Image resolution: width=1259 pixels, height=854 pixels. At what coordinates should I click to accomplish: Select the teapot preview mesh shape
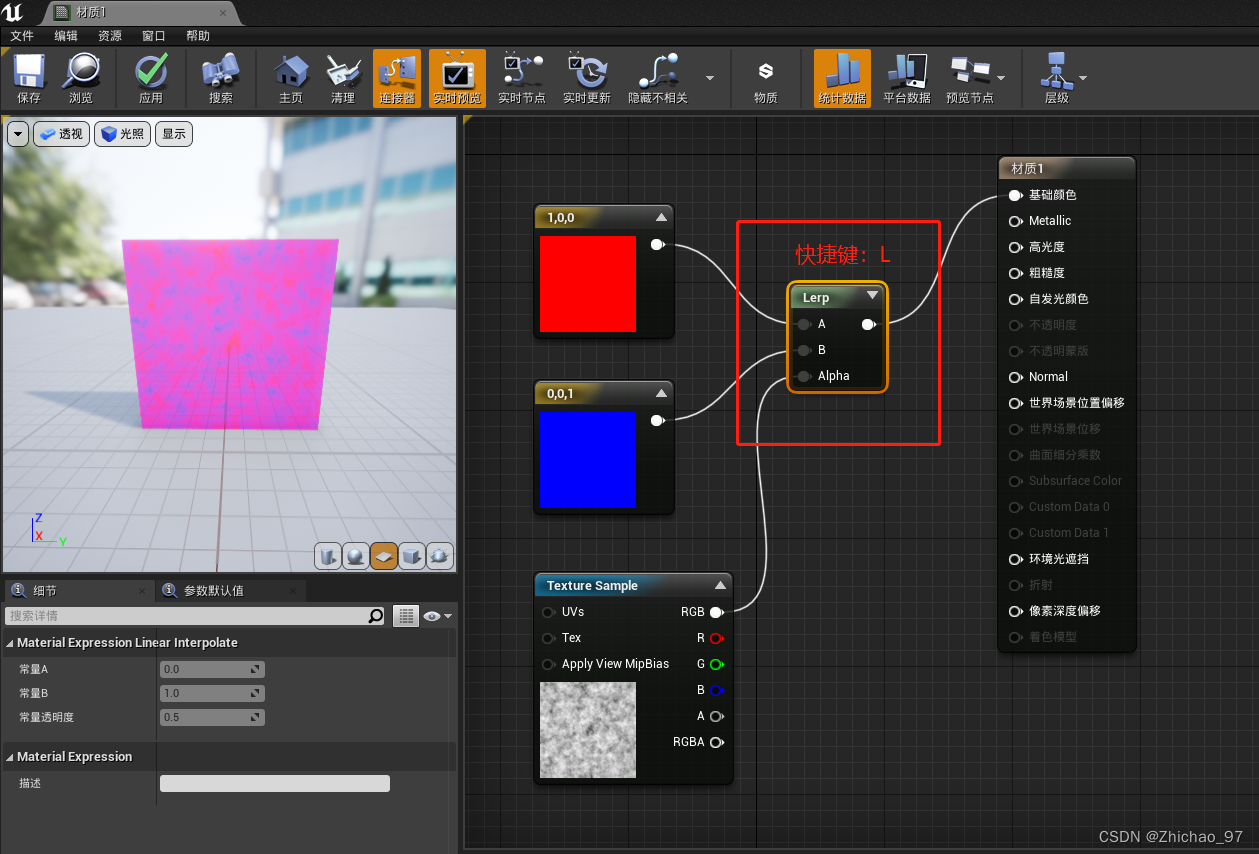(439, 556)
